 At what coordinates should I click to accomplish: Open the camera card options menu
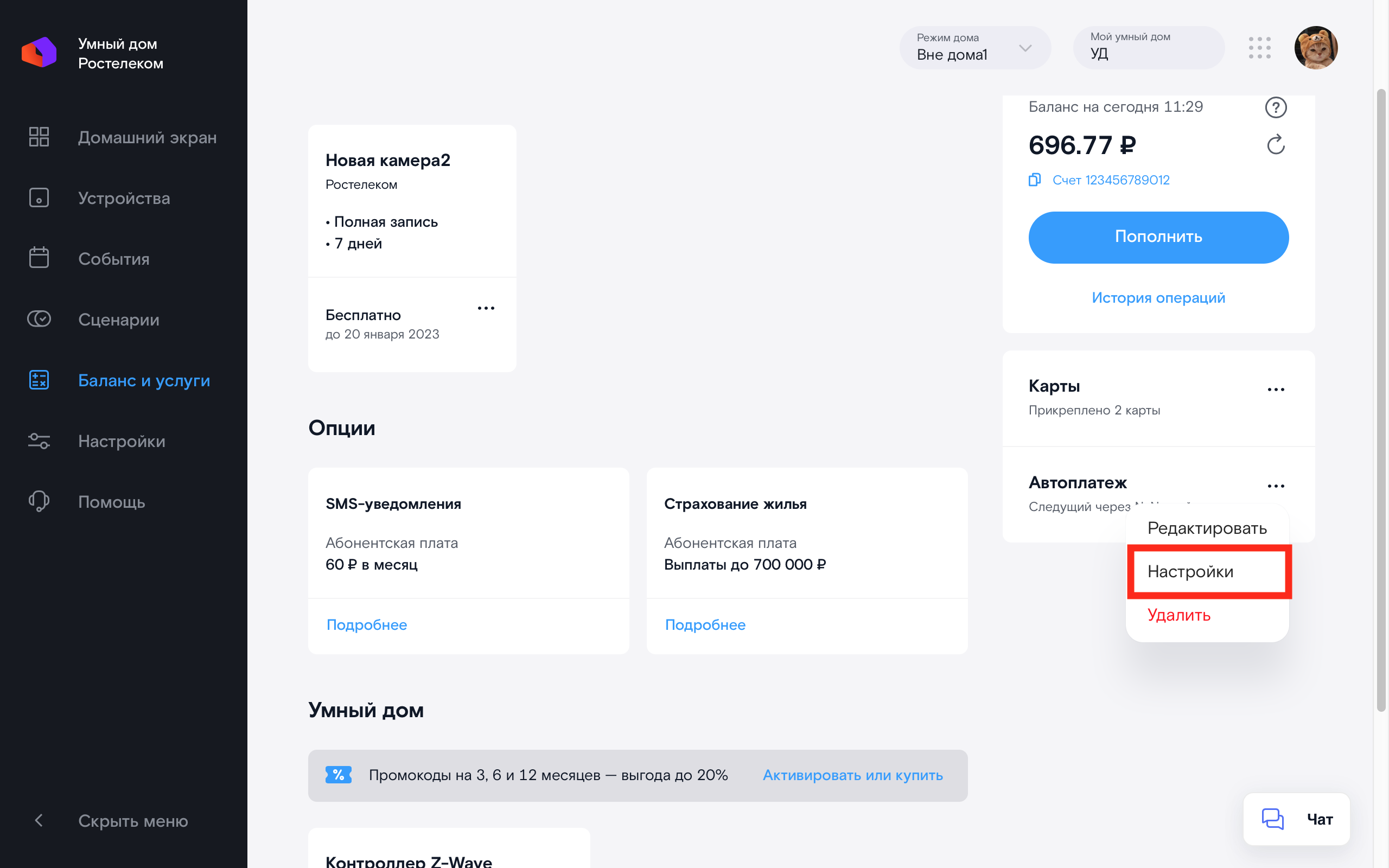[x=486, y=308]
